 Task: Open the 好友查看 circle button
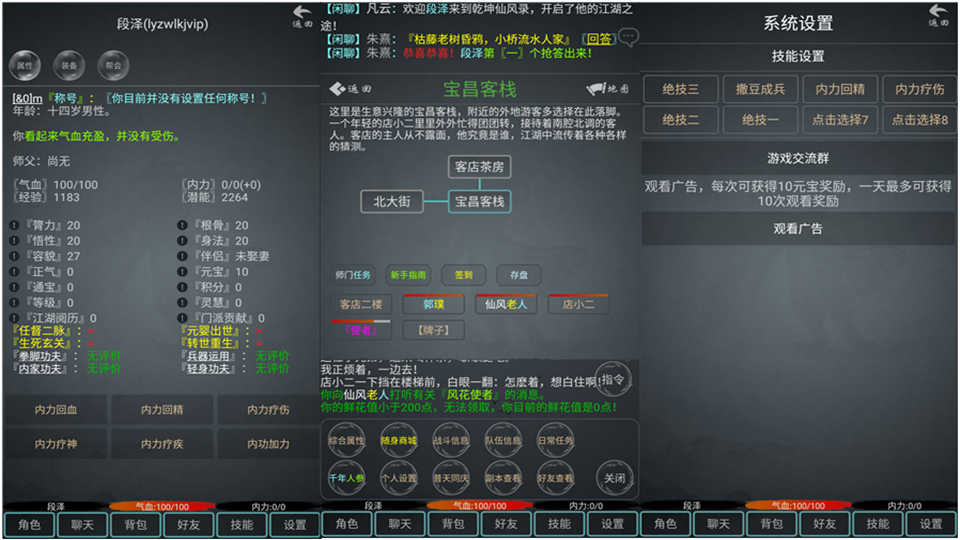[555, 478]
